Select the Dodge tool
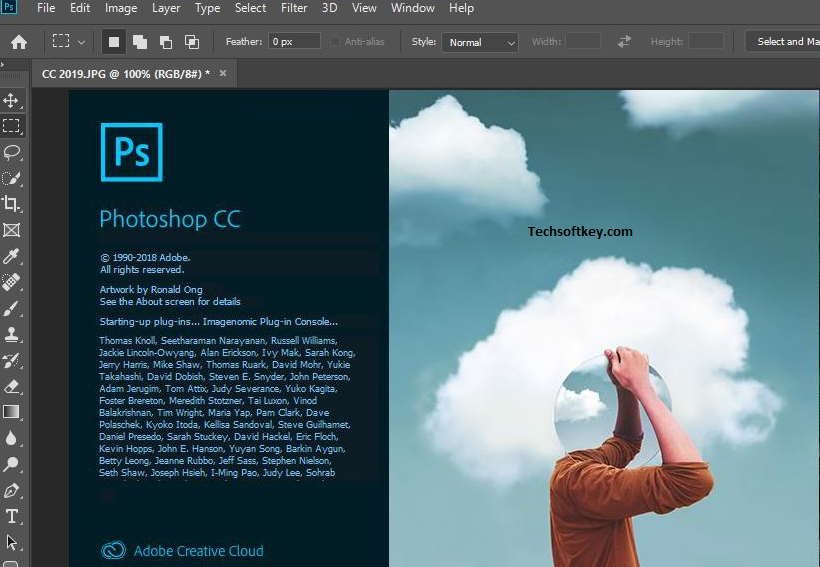 (x=11, y=464)
